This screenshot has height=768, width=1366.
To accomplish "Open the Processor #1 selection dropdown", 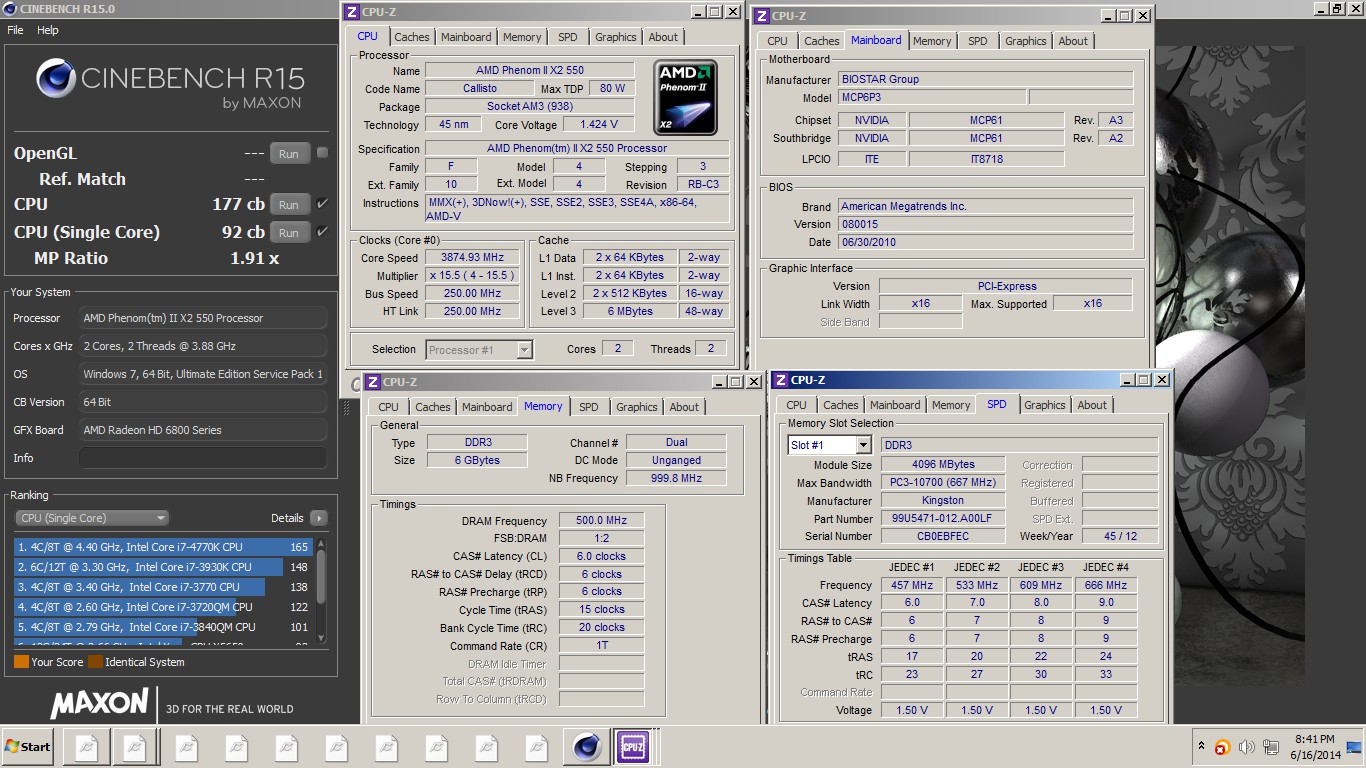I will (480, 350).
